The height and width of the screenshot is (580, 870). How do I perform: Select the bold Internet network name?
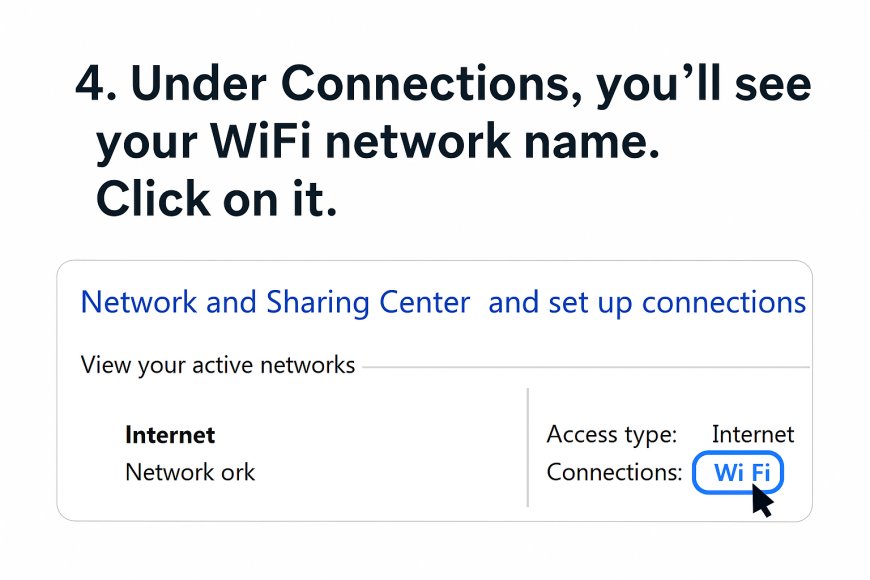tap(170, 435)
